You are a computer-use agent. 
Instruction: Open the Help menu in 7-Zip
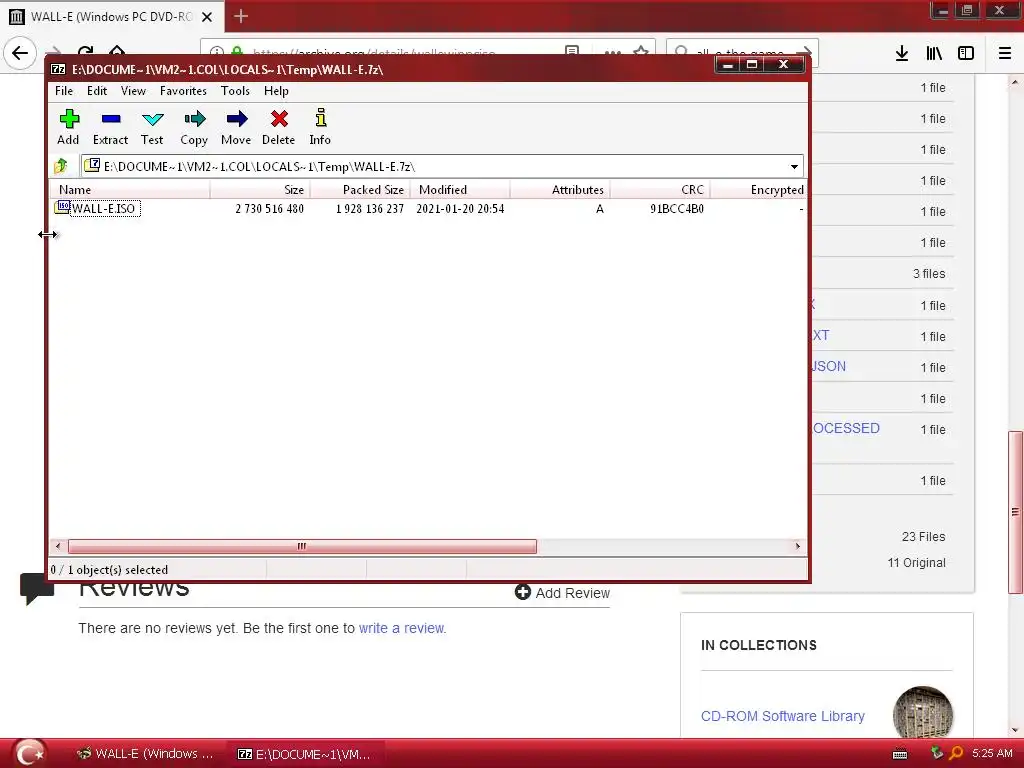tap(276, 91)
